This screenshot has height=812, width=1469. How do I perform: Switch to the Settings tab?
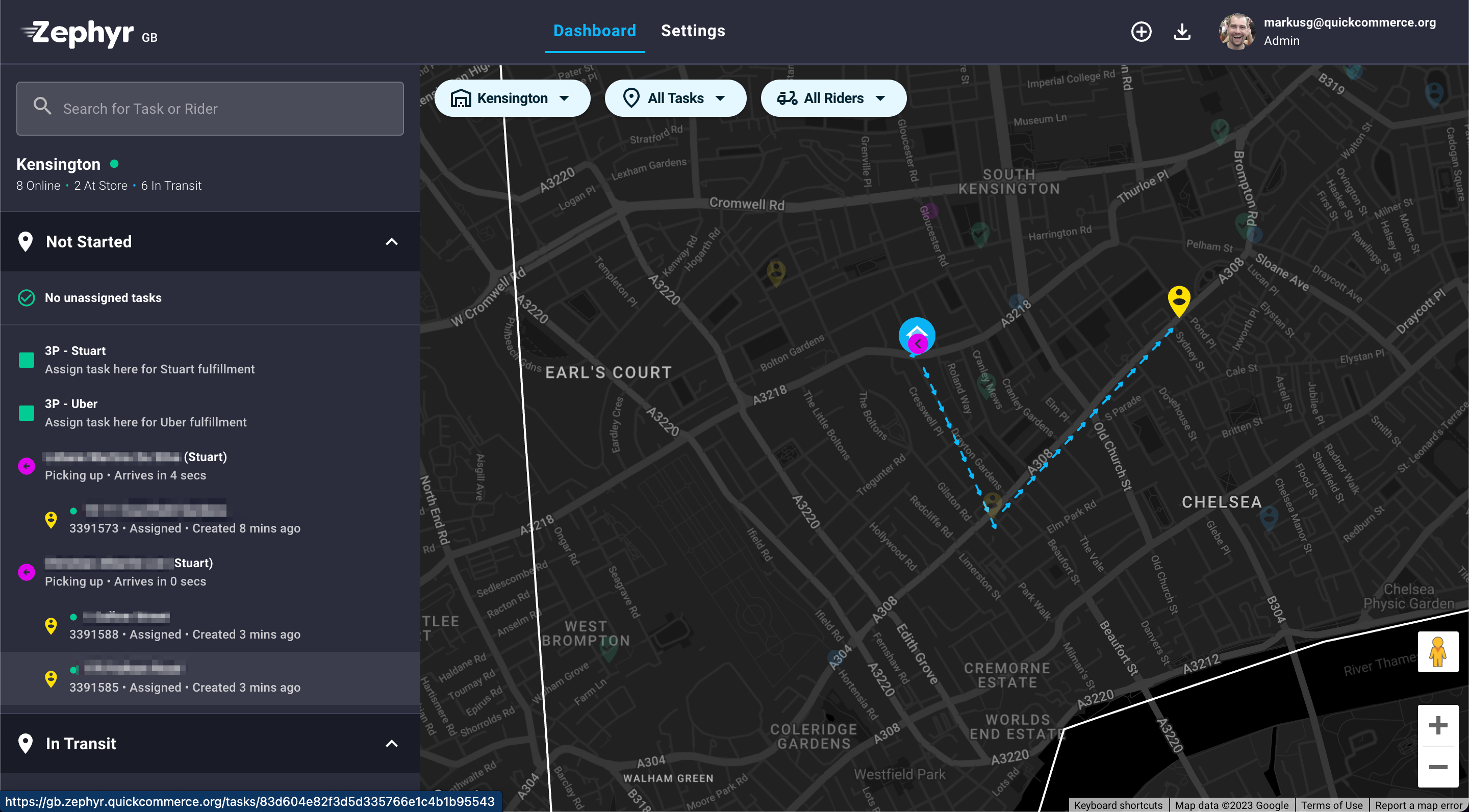click(x=693, y=31)
